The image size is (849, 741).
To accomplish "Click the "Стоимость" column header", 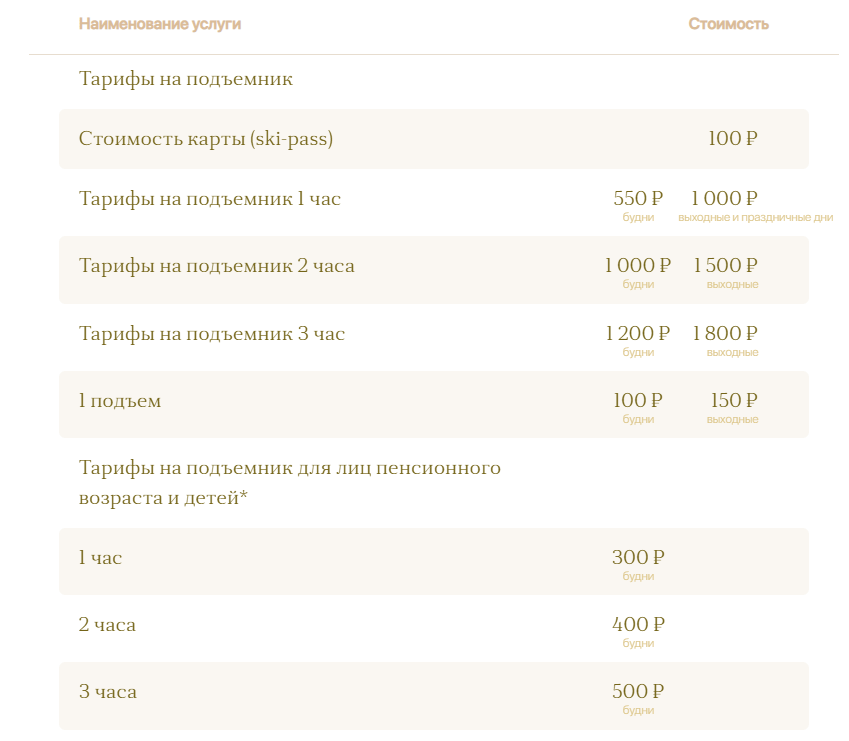I will pyautogui.click(x=728, y=24).
